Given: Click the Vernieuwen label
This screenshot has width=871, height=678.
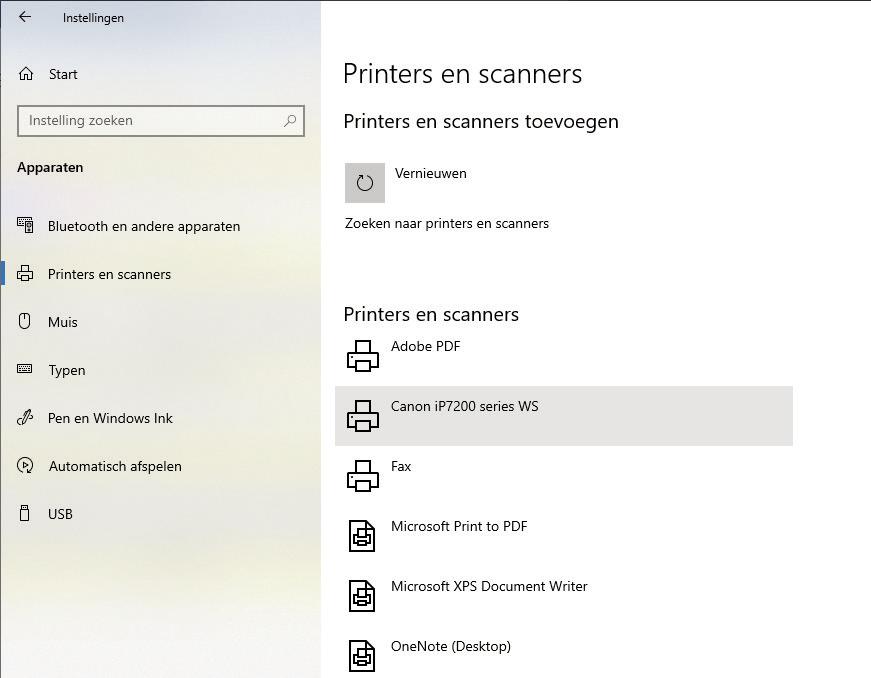Looking at the screenshot, I should click(431, 173).
